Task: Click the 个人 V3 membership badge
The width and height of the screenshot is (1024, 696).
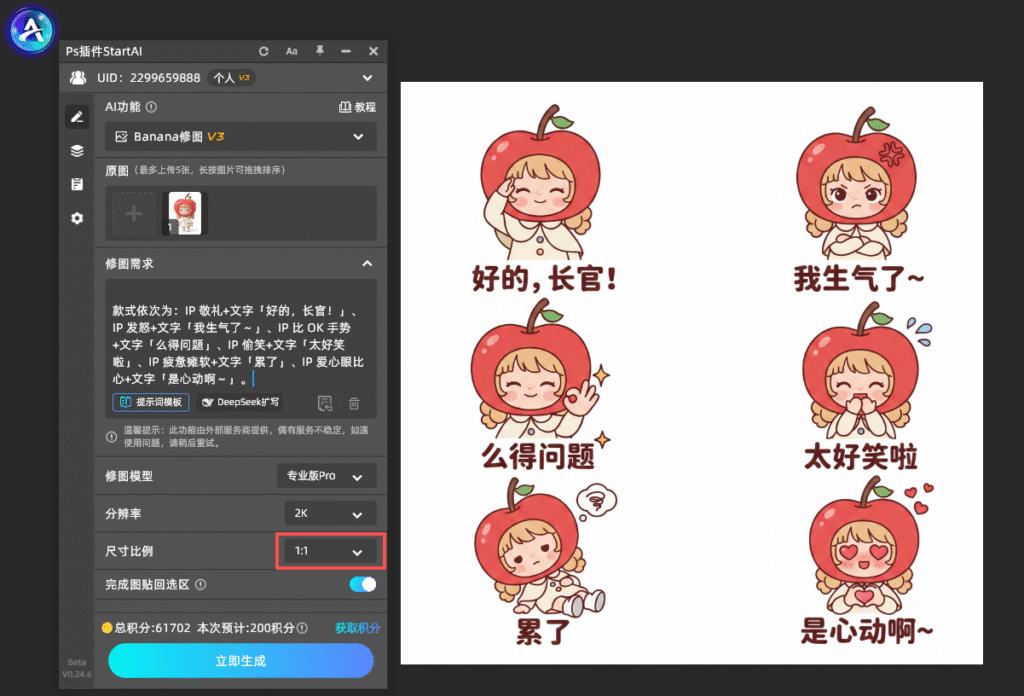Action: pos(232,78)
